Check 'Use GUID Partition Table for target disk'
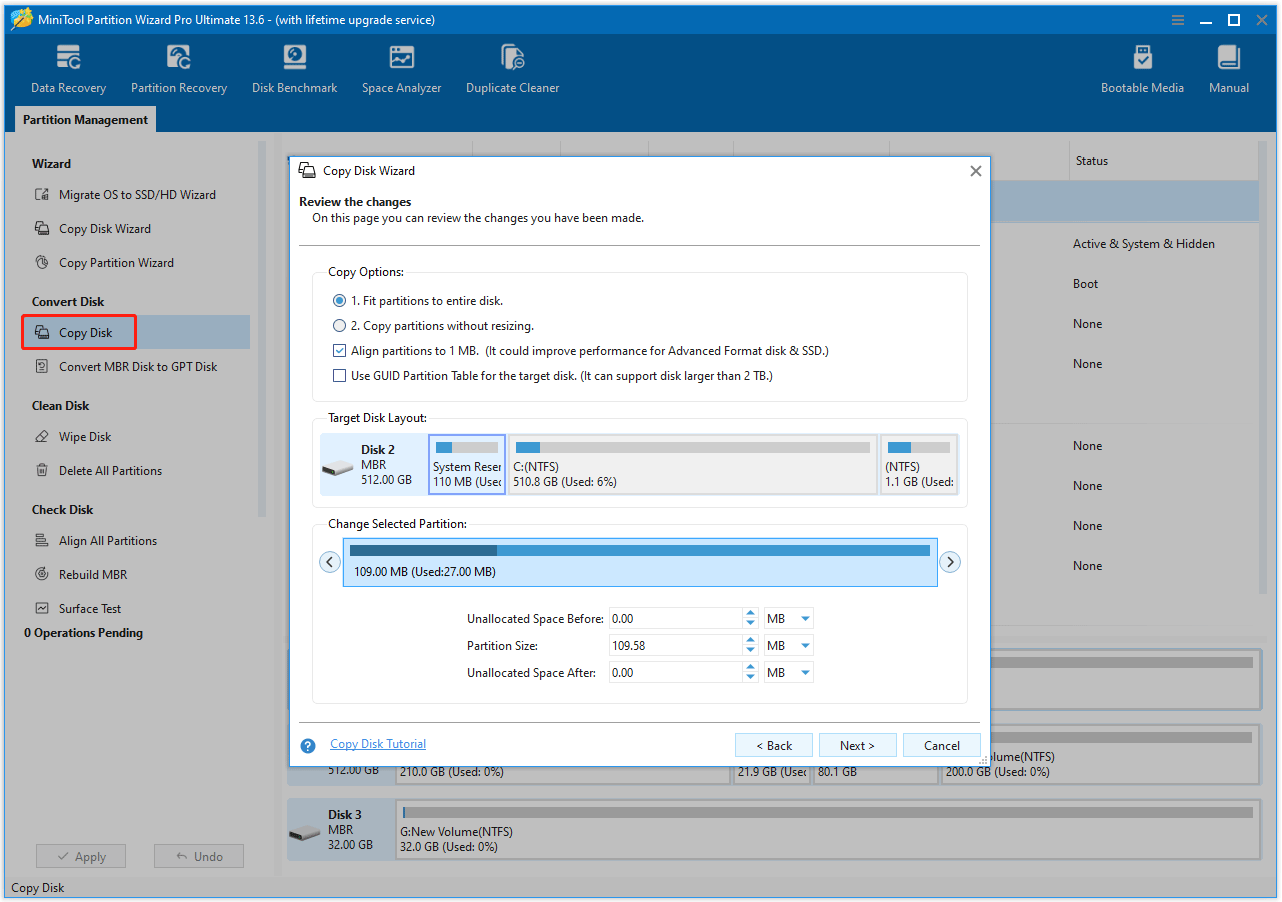This screenshot has height=902, width=1282. coord(339,375)
